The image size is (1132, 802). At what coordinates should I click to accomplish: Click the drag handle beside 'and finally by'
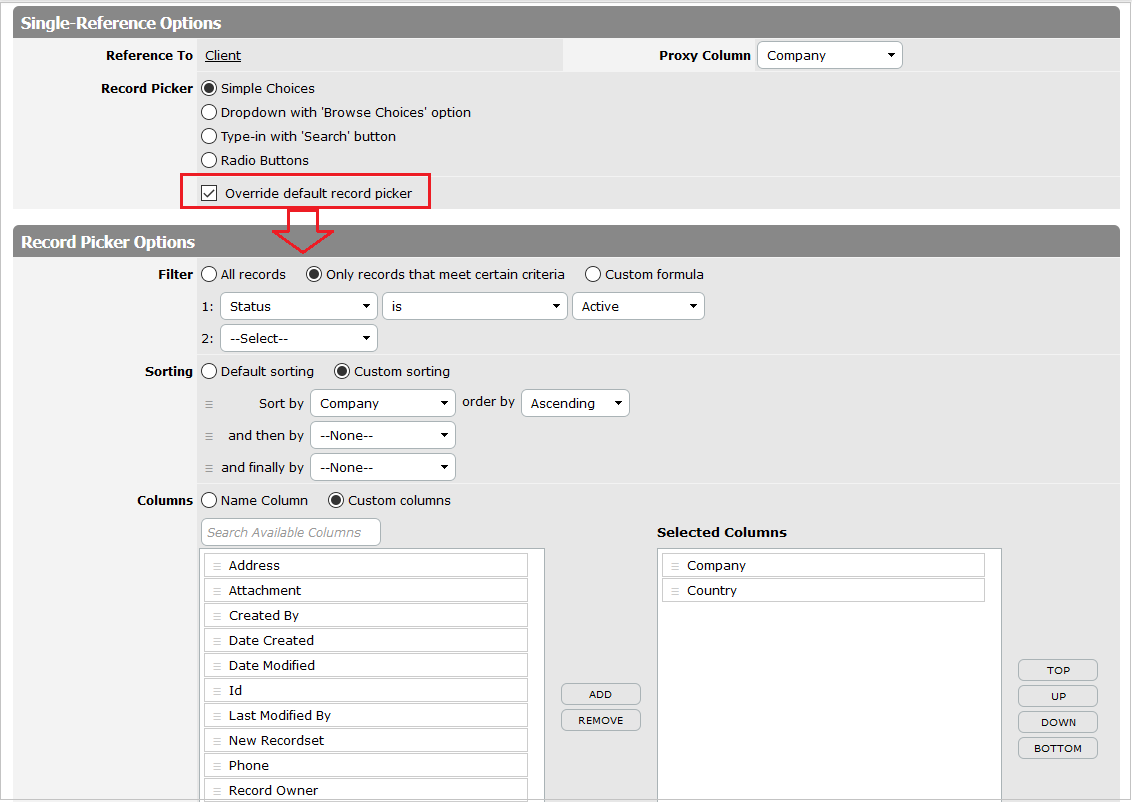pyautogui.click(x=209, y=468)
